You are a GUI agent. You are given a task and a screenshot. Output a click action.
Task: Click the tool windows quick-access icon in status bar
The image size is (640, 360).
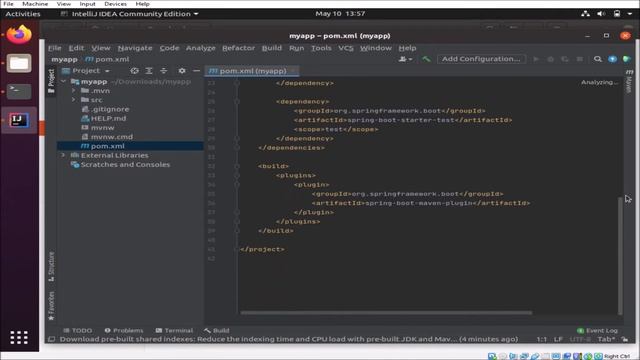coord(51,339)
